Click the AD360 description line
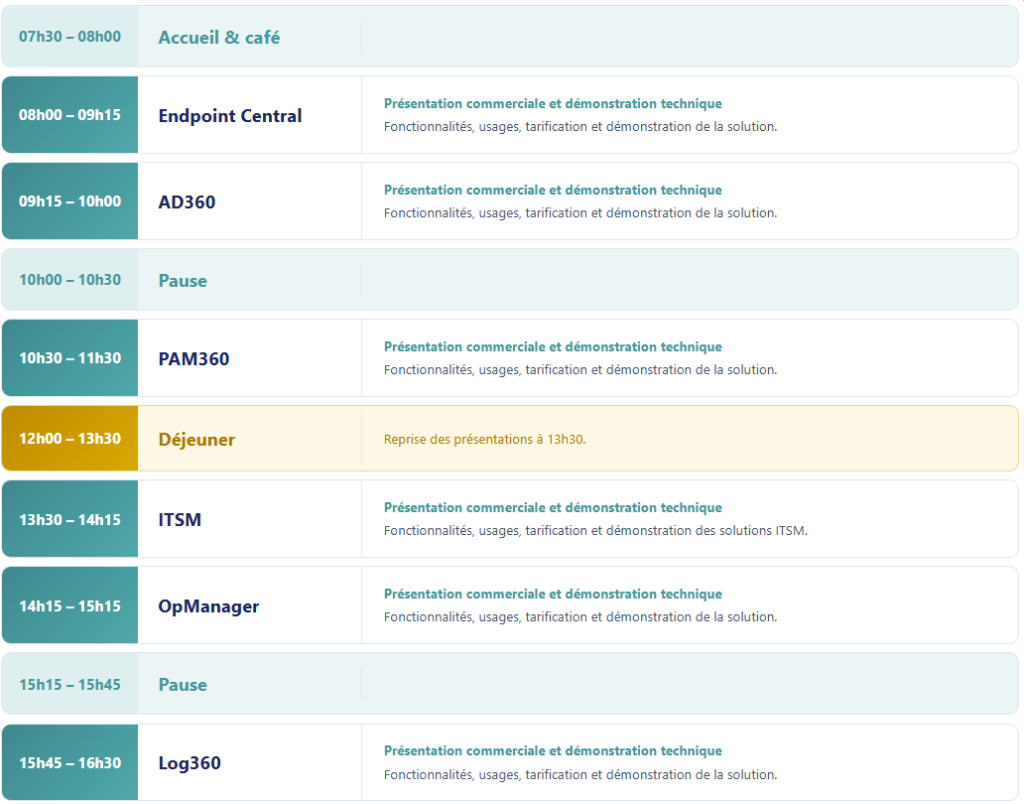Image resolution: width=1024 pixels, height=804 pixels. 580,213
